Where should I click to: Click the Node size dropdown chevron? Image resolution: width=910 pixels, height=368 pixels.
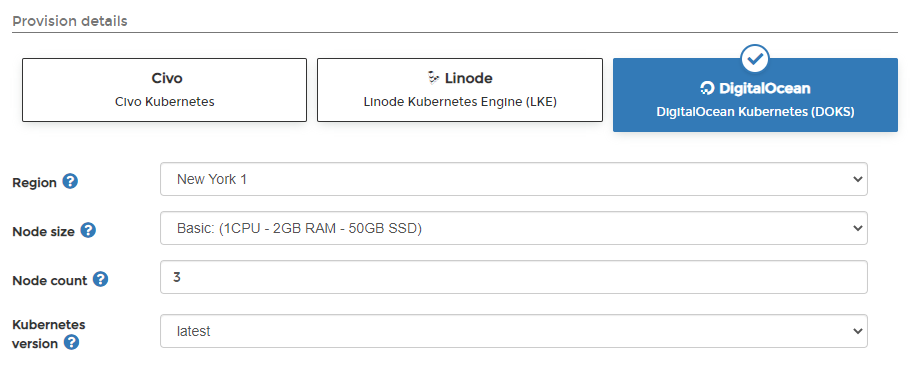tap(858, 228)
